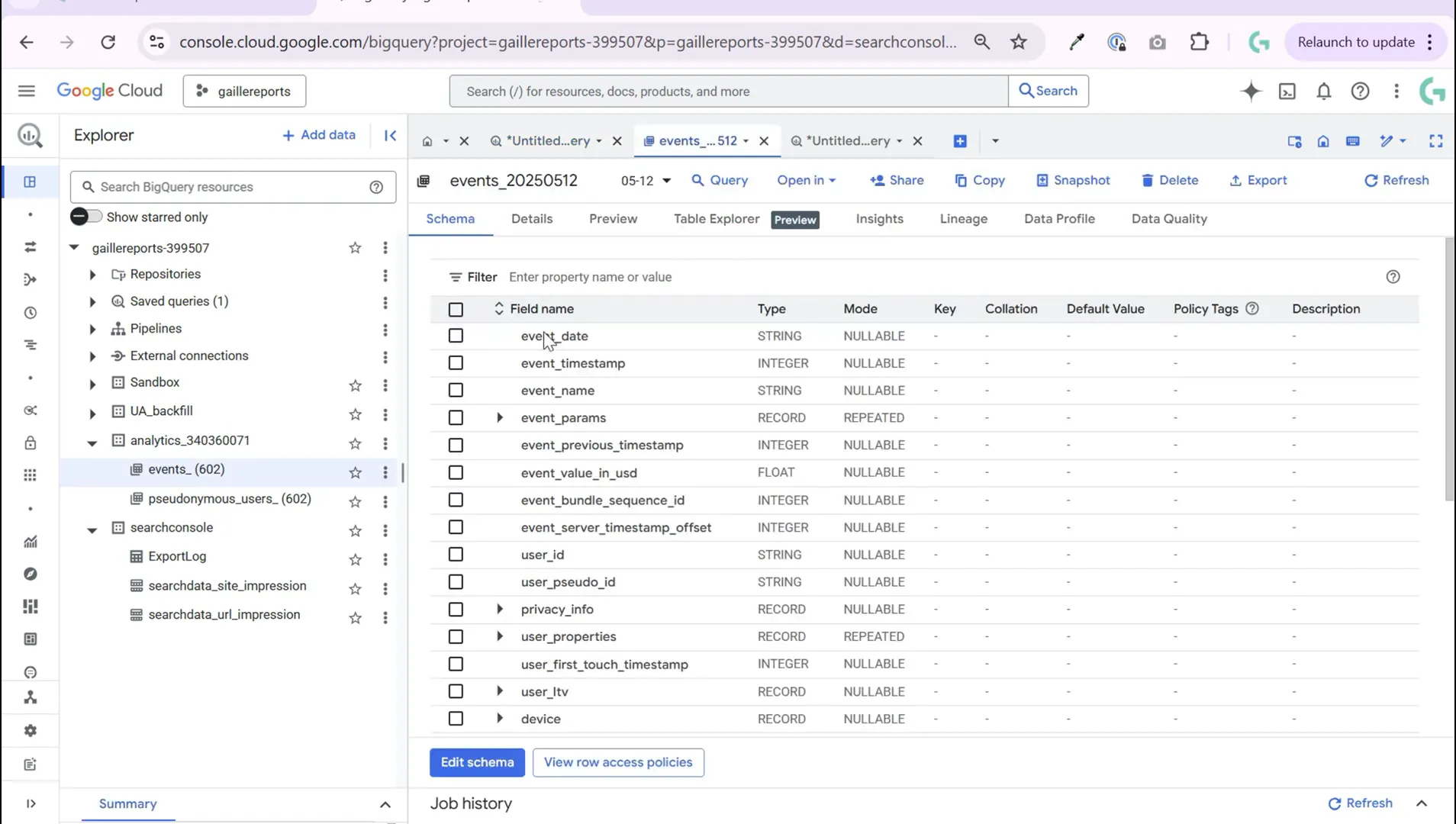
Task: Open browser extensions puzzle icon
Action: coord(1200,42)
